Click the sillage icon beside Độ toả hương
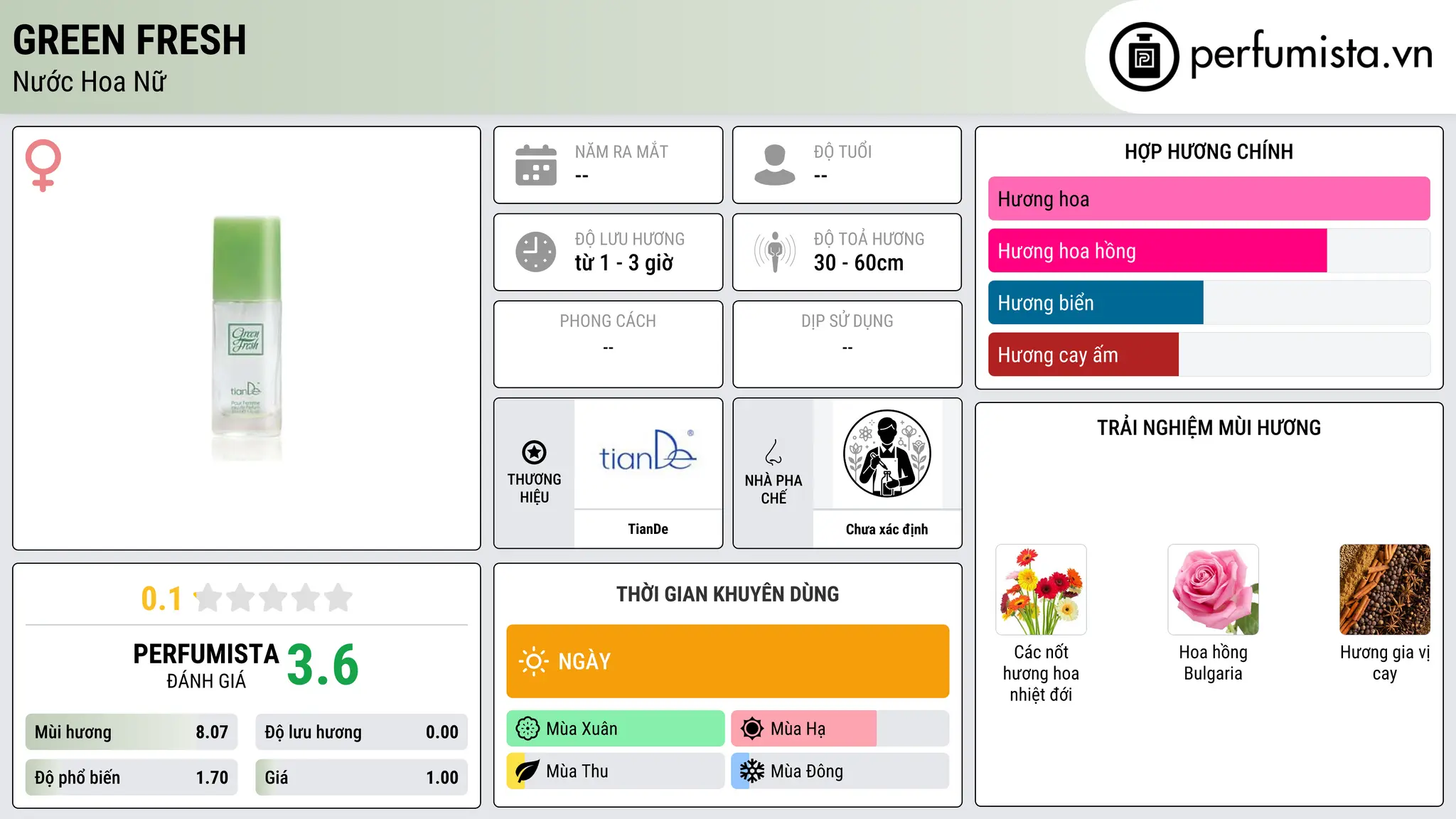Image resolution: width=1456 pixels, height=819 pixels. click(775, 252)
